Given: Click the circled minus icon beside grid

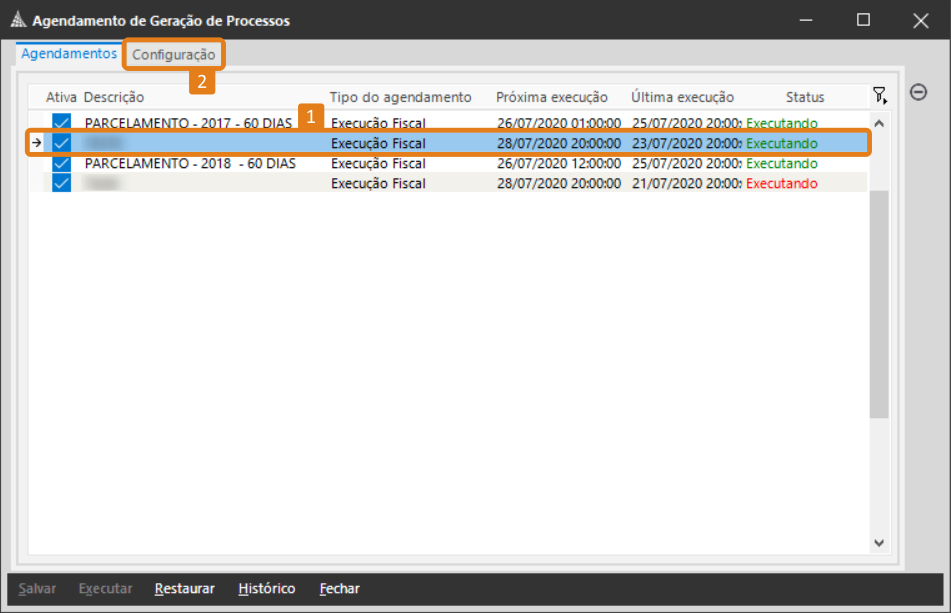Looking at the screenshot, I should pos(918,92).
